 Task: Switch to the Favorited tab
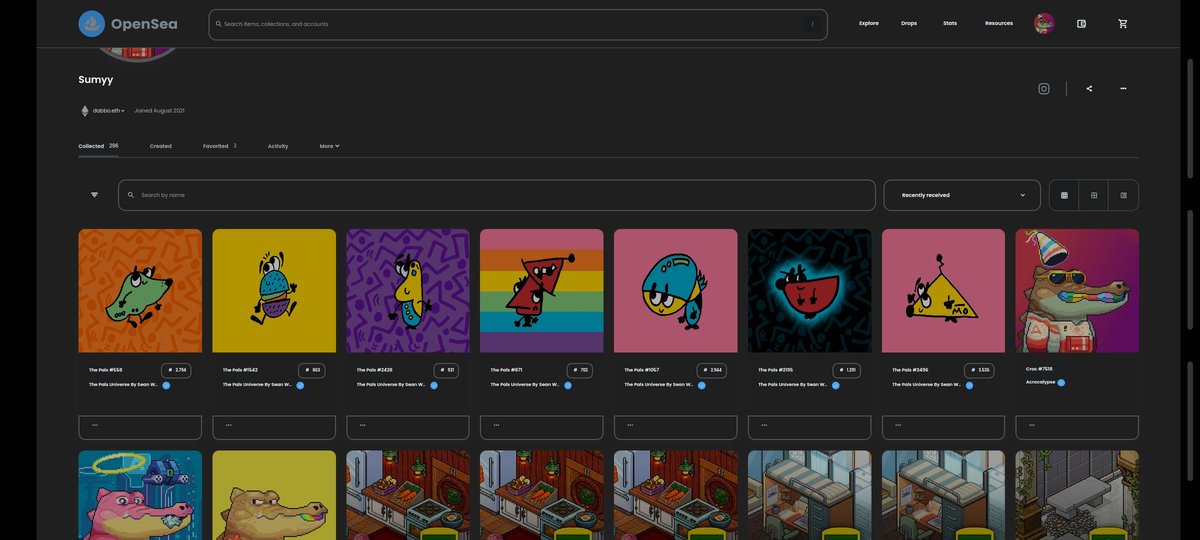[x=220, y=146]
